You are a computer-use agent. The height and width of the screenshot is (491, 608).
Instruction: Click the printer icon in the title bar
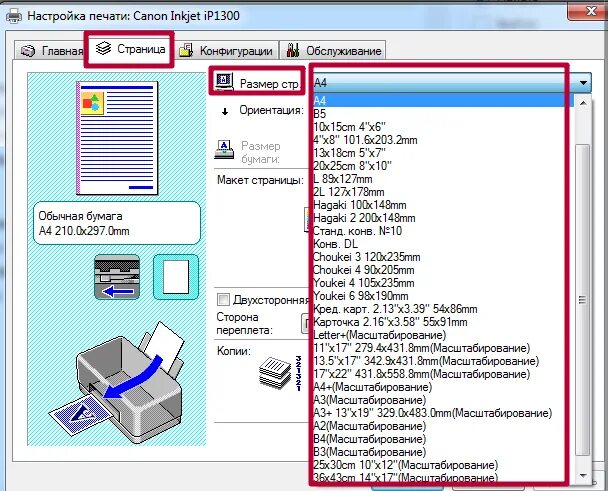[14, 16]
